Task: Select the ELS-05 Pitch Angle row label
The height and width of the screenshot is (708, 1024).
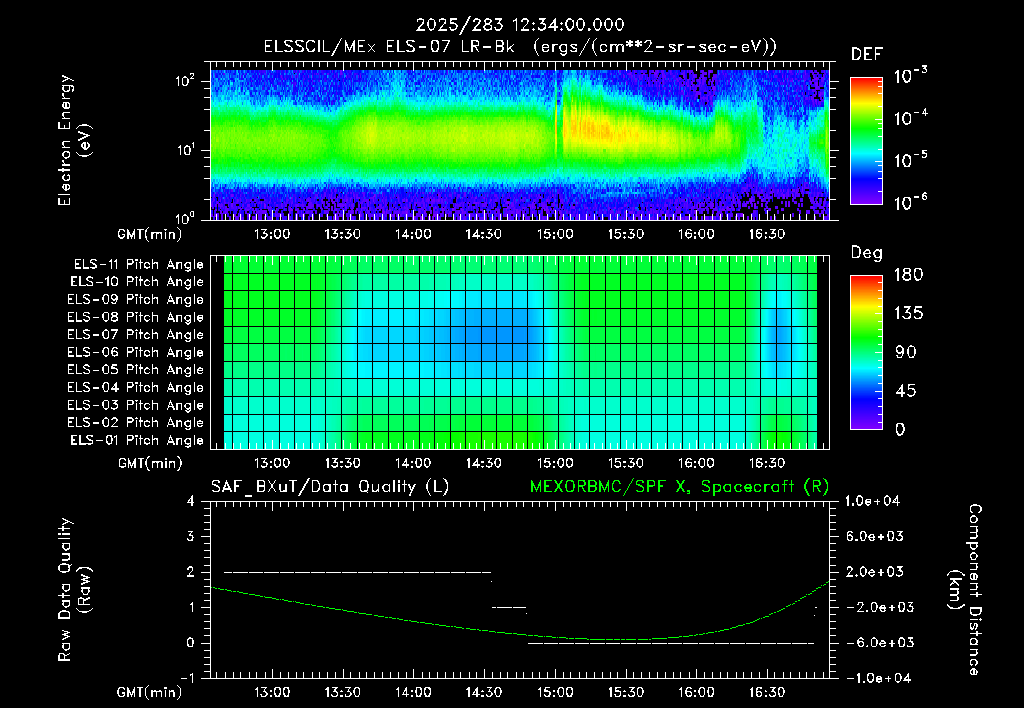Action: pos(136,370)
